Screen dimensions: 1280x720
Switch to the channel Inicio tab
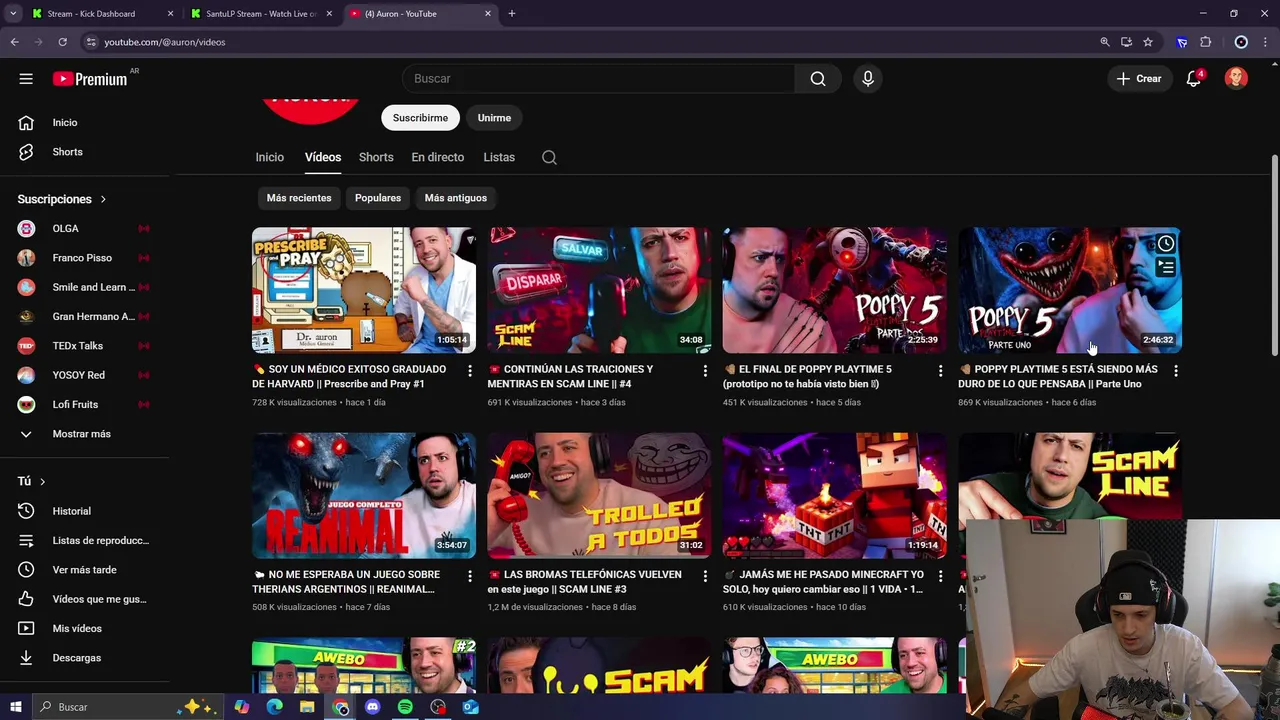269,157
